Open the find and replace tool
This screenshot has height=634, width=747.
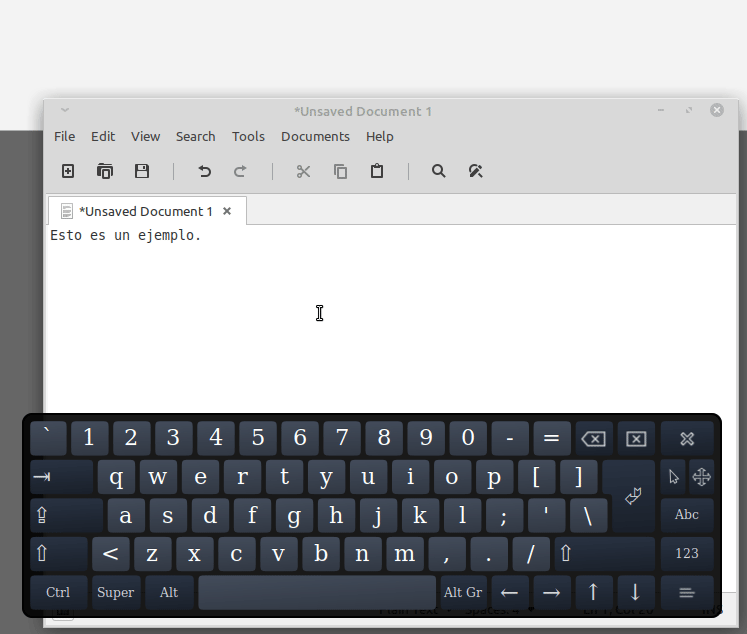click(x=476, y=171)
